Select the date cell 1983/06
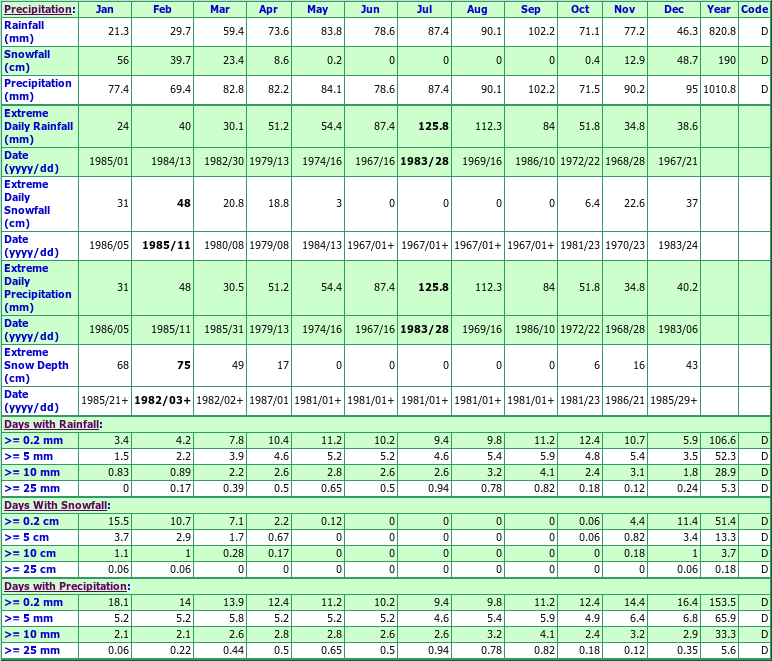The height and width of the screenshot is (661, 772). (678, 329)
